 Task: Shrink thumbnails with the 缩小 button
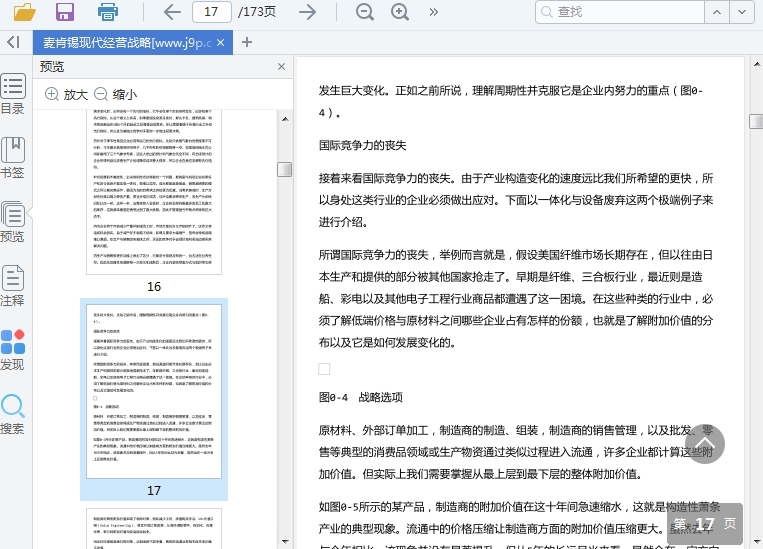click(x=115, y=94)
